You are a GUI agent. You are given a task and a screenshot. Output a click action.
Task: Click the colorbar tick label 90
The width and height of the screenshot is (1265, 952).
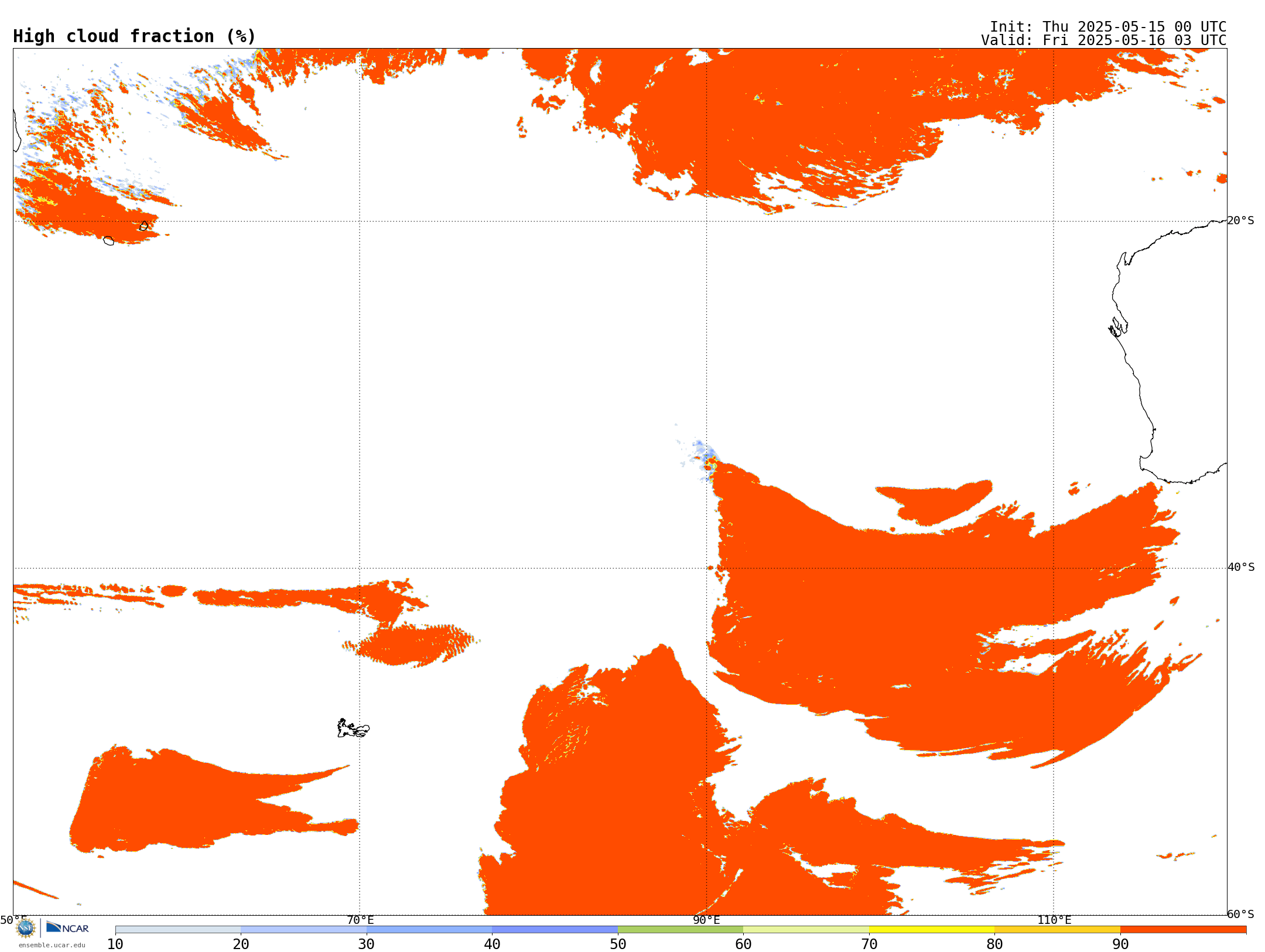(x=1120, y=944)
